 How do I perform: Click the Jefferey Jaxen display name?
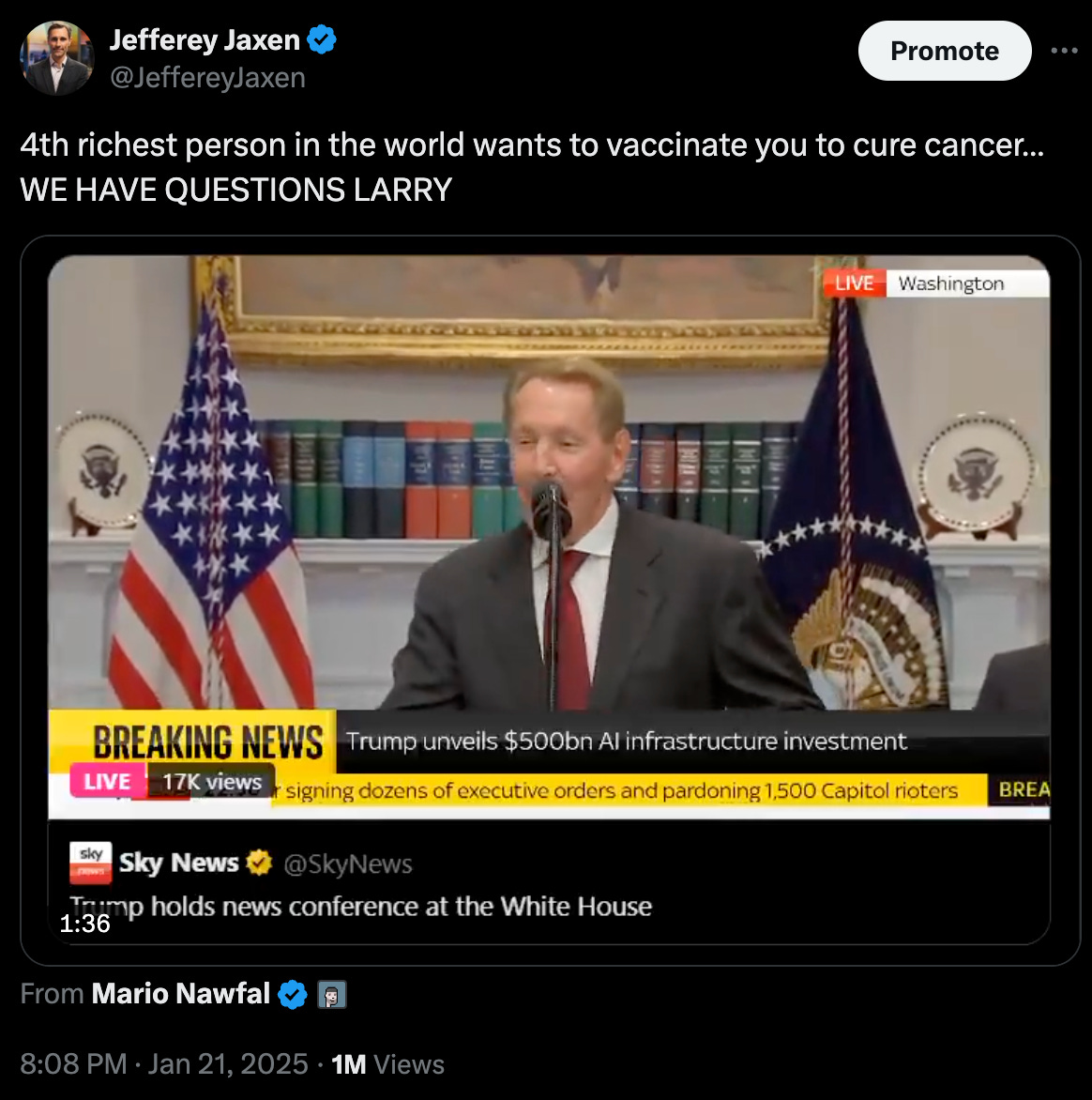tap(205, 40)
